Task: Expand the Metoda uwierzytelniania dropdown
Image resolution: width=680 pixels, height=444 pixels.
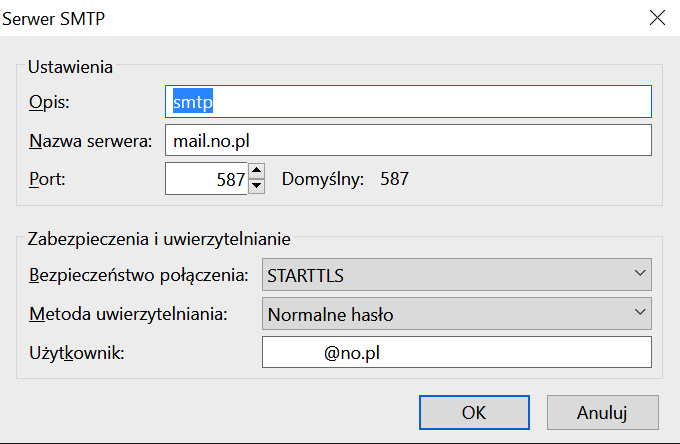Action: tap(456, 314)
